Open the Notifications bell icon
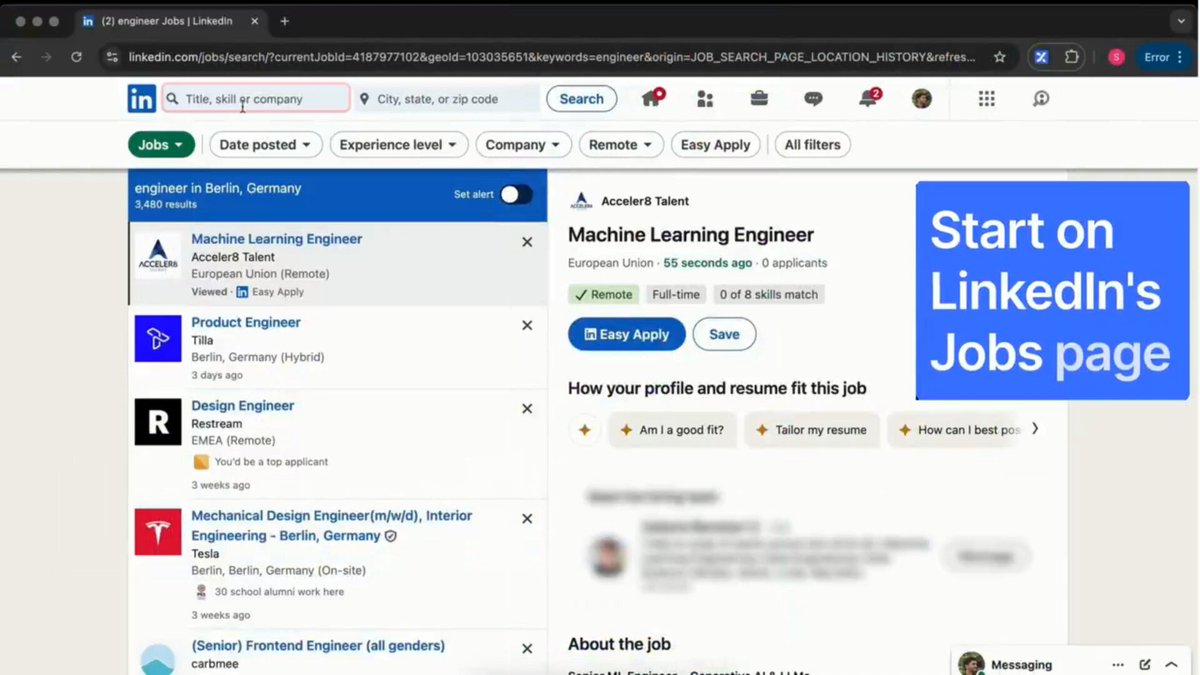The image size is (1200, 675). (x=868, y=98)
